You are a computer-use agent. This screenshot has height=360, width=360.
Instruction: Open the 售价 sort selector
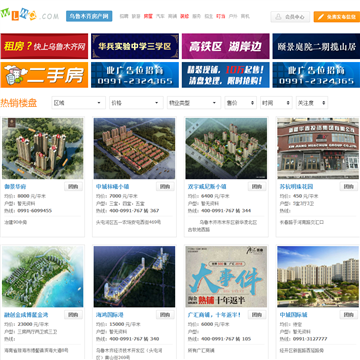(240, 103)
